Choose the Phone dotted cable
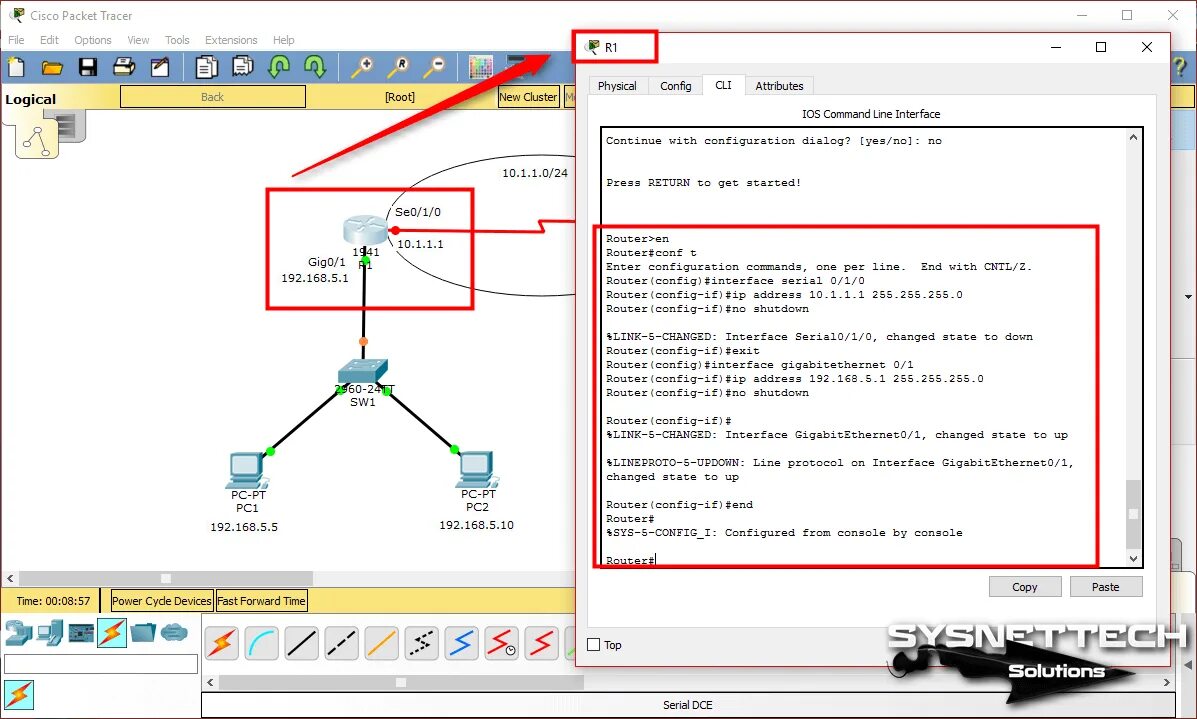The height and width of the screenshot is (719, 1197). [421, 643]
